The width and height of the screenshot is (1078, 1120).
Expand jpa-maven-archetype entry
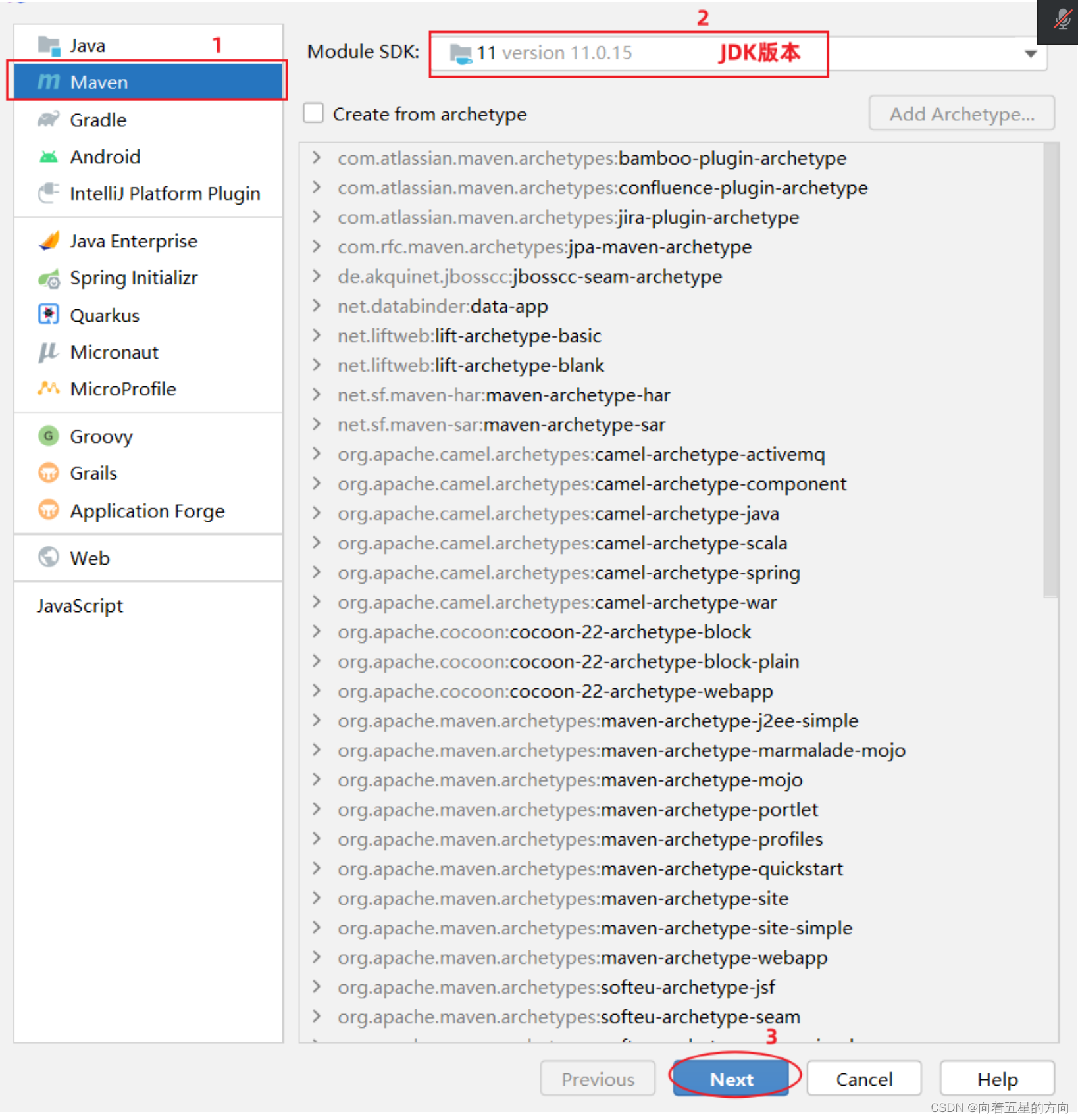[x=317, y=246]
